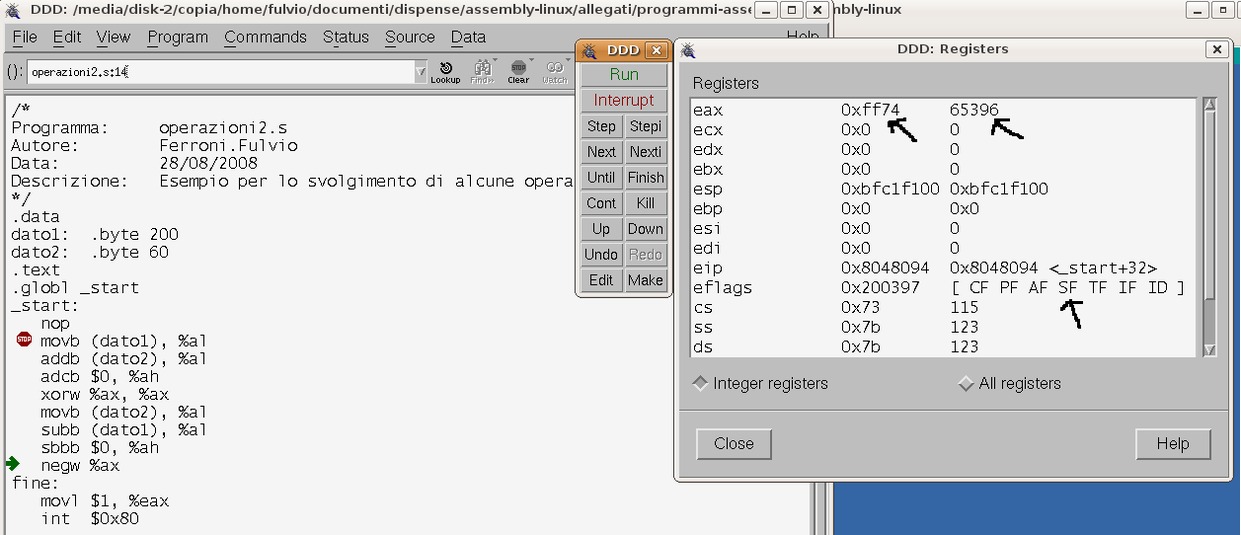The image size is (1241, 535).
Task: Click the argument input field with operazioni2.s:14
Action: pos(220,72)
